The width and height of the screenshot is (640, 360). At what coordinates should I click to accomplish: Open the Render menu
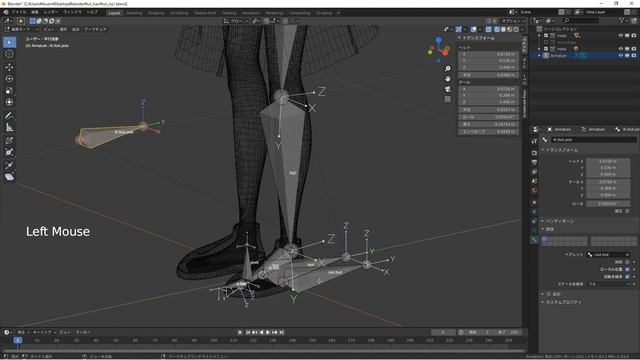[51, 12]
